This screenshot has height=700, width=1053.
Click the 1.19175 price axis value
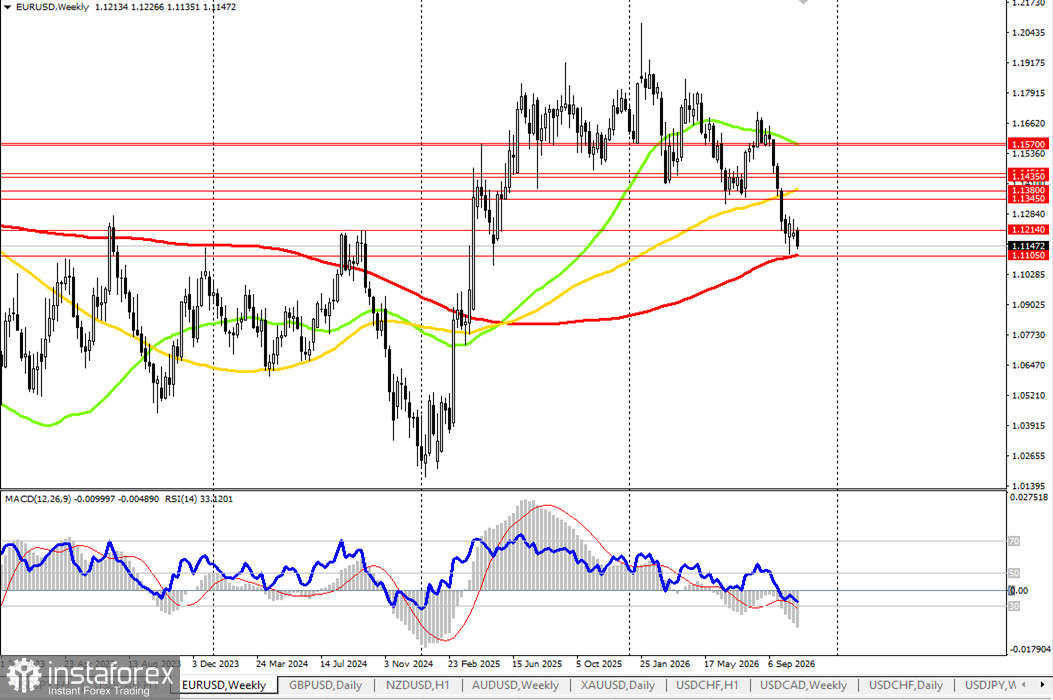pyautogui.click(x=1028, y=62)
